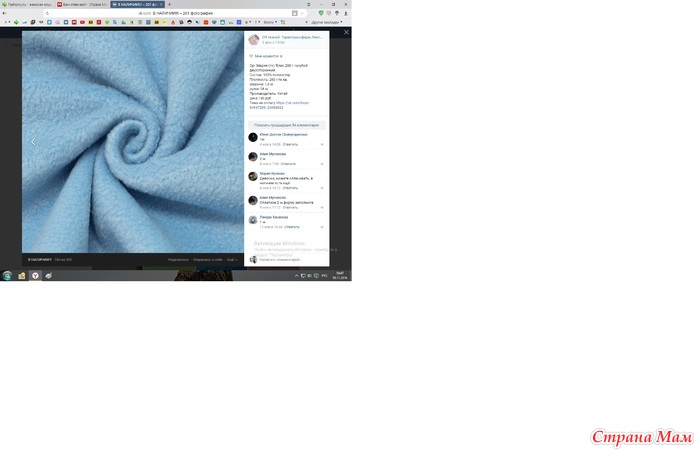Click the vk.com address bar

click(x=175, y=13)
